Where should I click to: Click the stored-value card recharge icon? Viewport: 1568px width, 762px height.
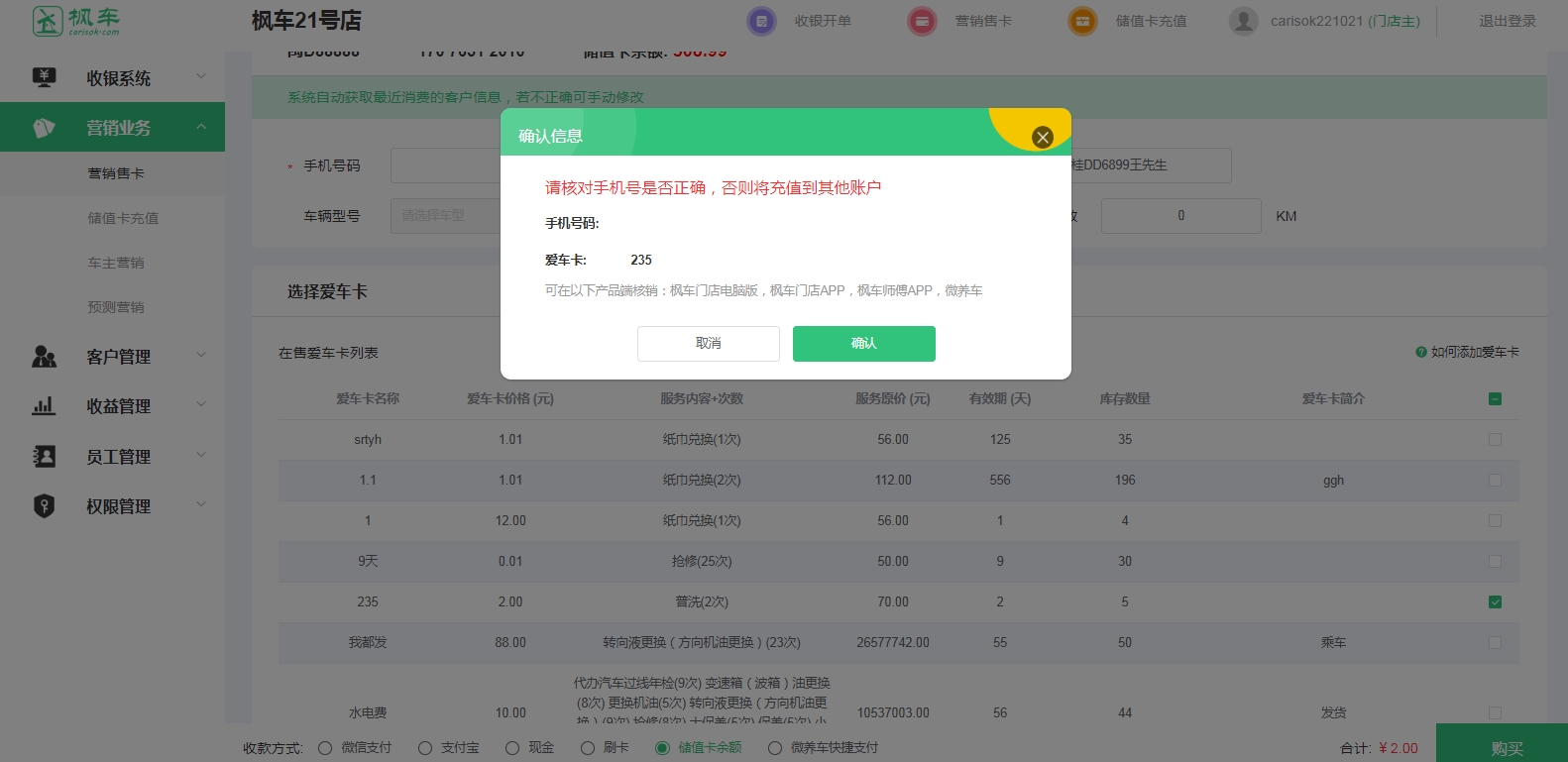tap(1082, 21)
